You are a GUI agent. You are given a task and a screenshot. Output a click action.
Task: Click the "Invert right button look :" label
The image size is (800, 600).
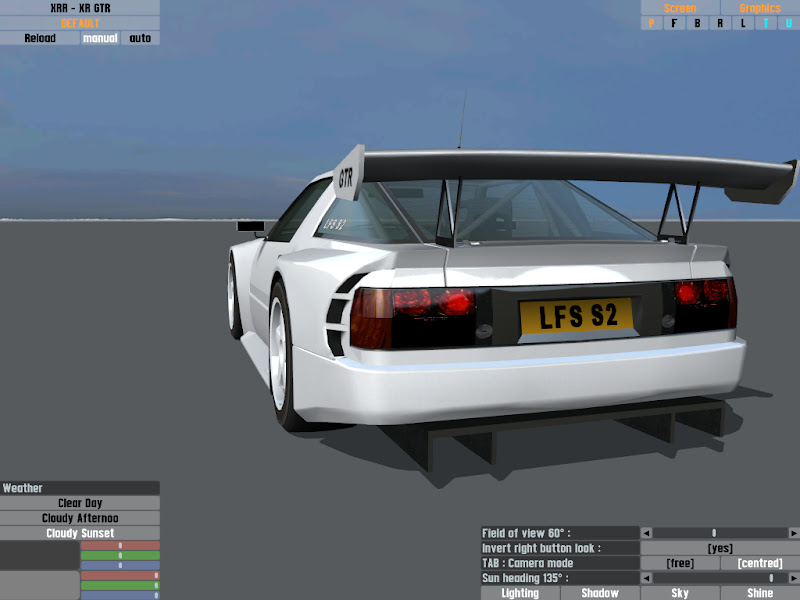tap(541, 548)
